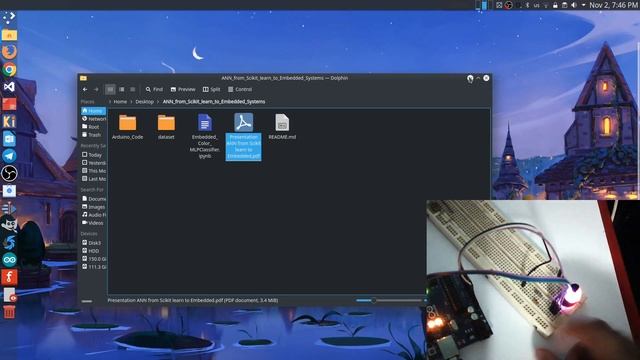Open the KDE application launcher
This screenshot has height=360, width=640.
pos(9,17)
